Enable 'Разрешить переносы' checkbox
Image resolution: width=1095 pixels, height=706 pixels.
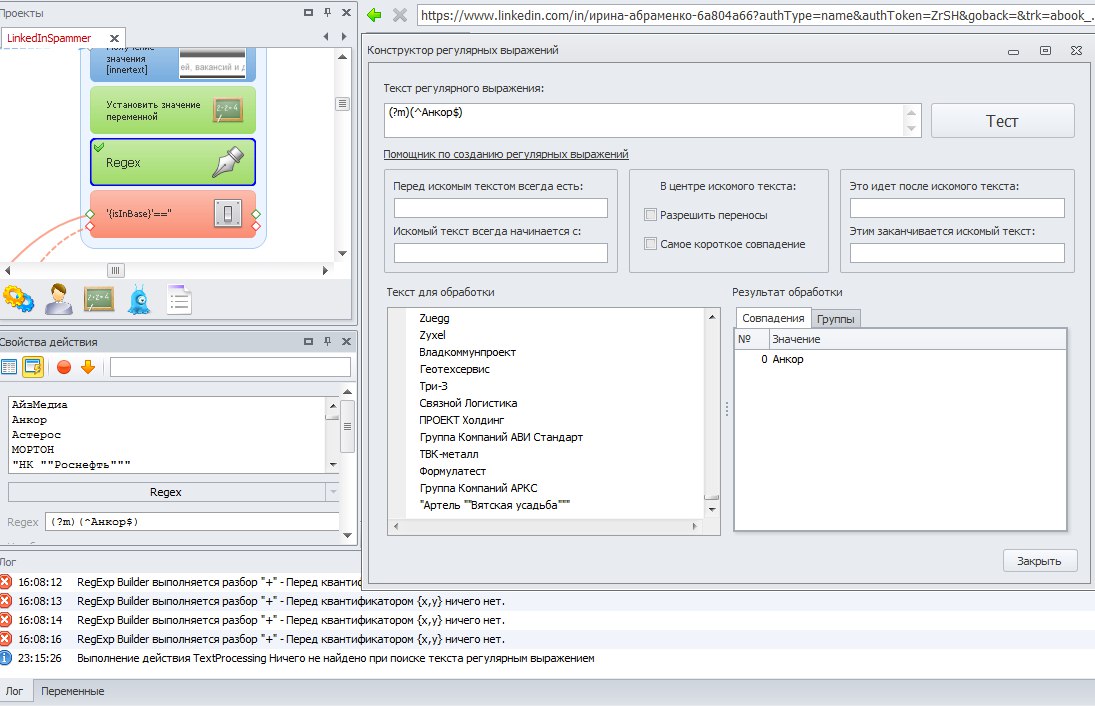[x=650, y=215]
